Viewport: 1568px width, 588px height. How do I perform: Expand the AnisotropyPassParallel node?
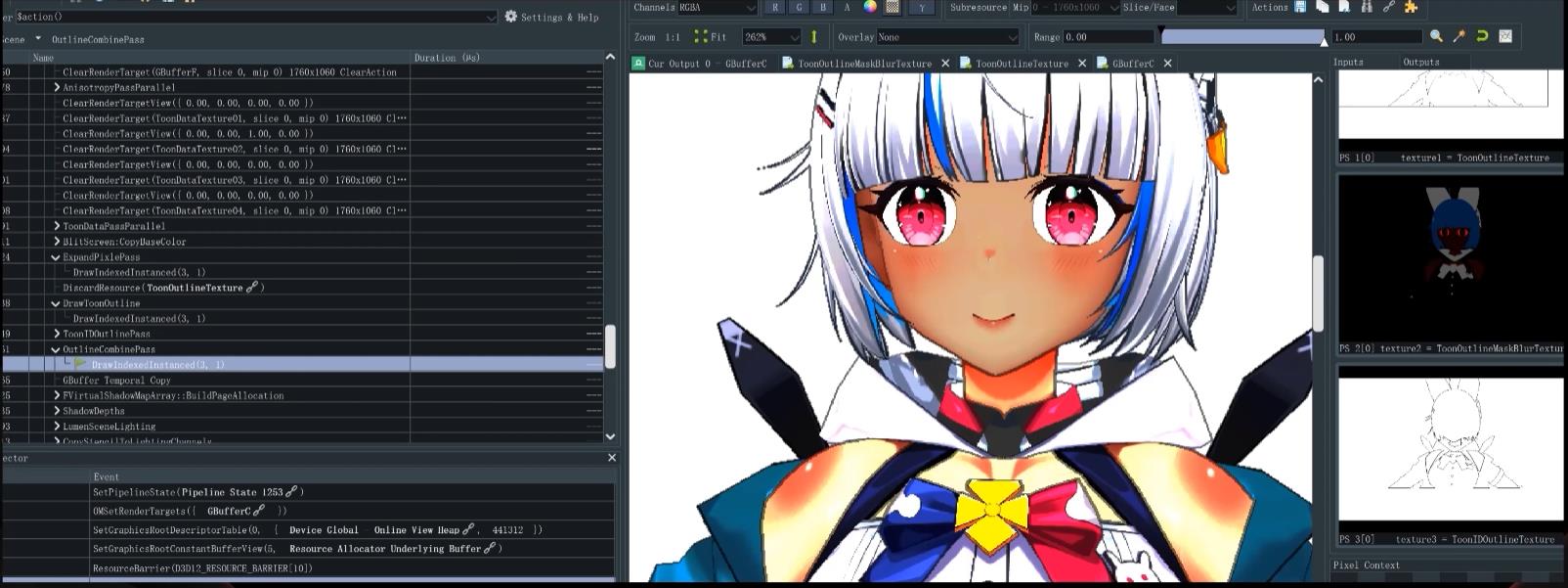point(57,87)
